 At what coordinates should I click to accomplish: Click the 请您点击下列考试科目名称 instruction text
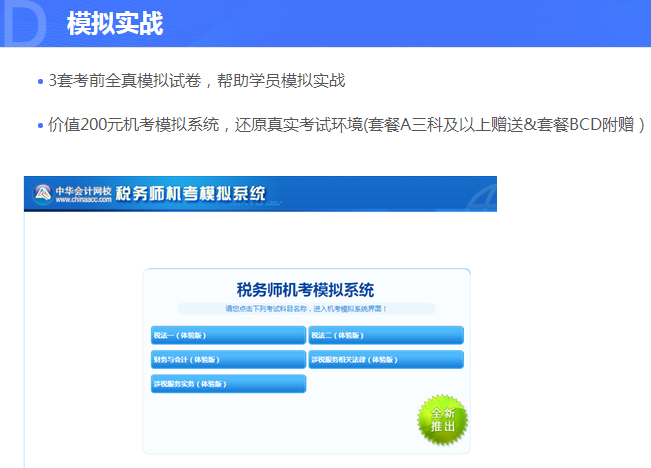[306, 309]
